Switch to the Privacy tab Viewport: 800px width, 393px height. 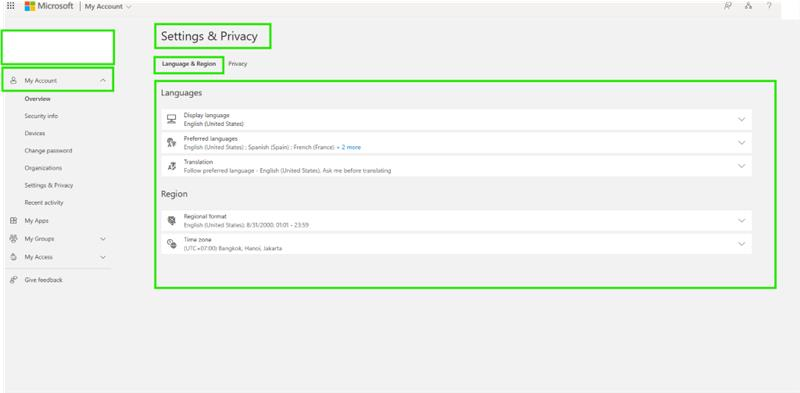pyautogui.click(x=238, y=64)
